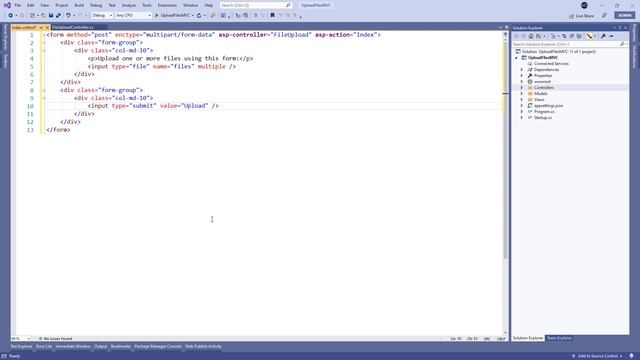Start debugging with UploadFilesMVC run button

pyautogui.click(x=172, y=16)
